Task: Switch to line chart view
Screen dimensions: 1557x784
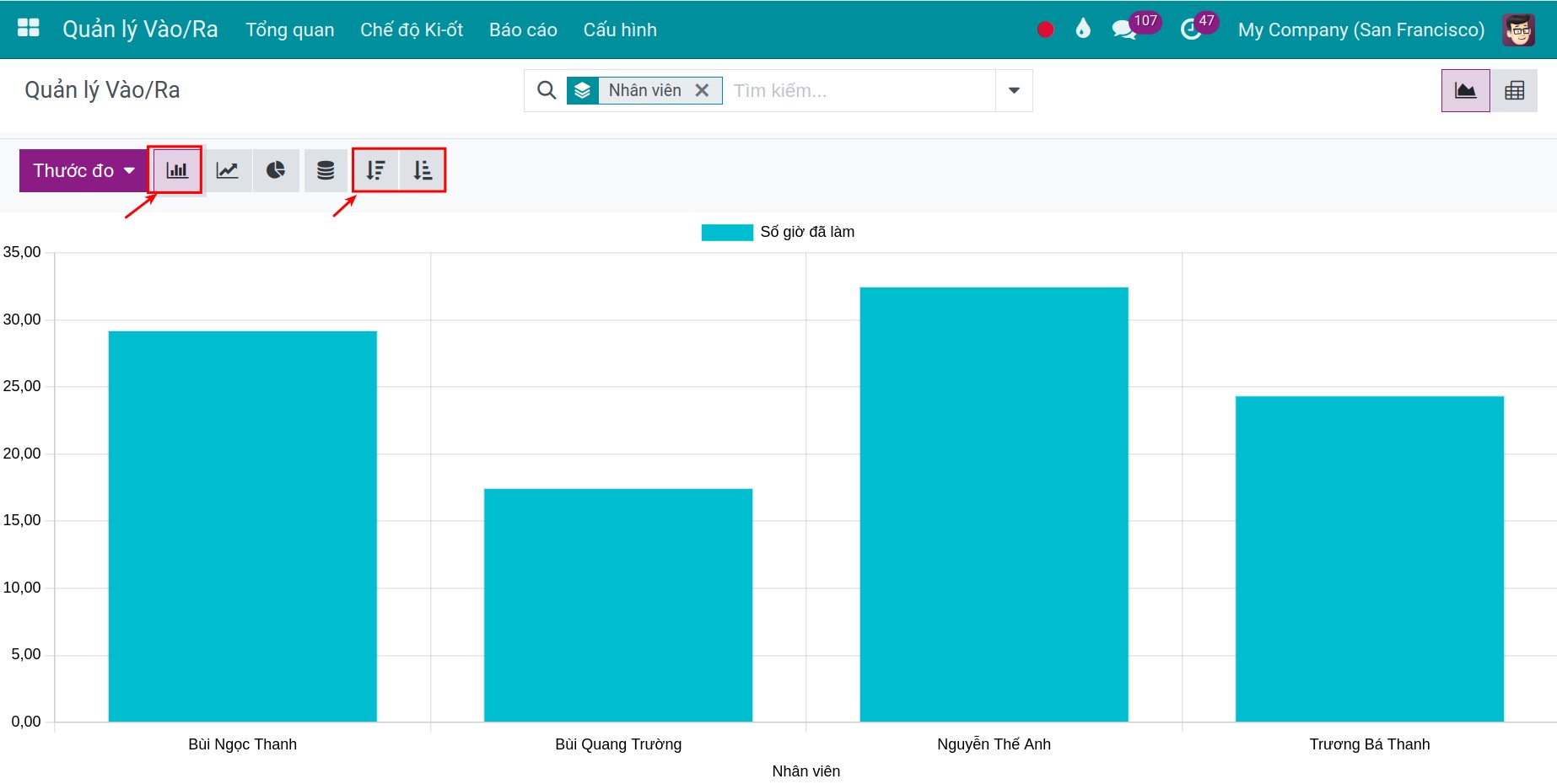Action: (x=228, y=170)
